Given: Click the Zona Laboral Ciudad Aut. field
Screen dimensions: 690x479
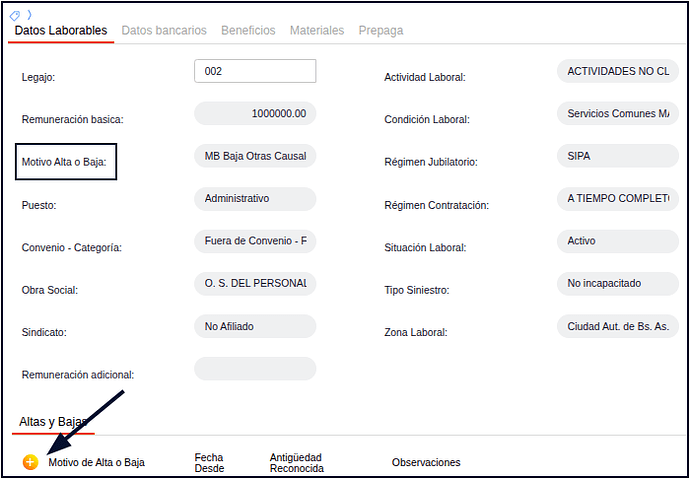Looking at the screenshot, I should coord(616,326).
